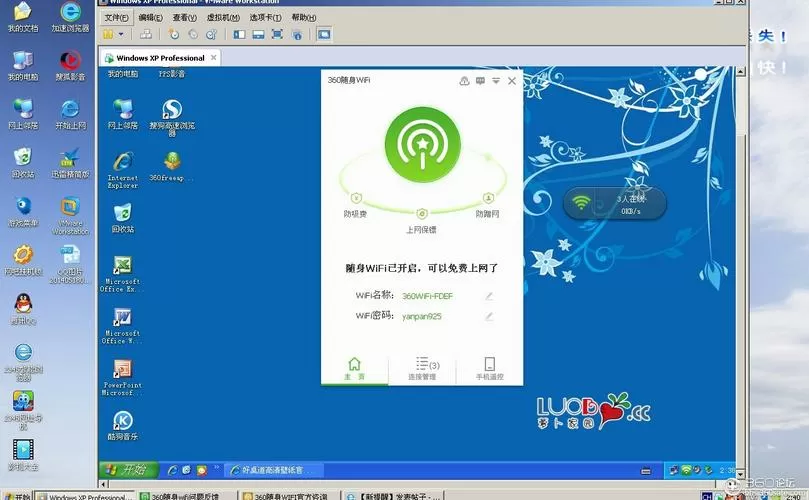Screen dimensions: 809x500
Task: Take a VM snapshot toolbar icon
Action: 174,35
